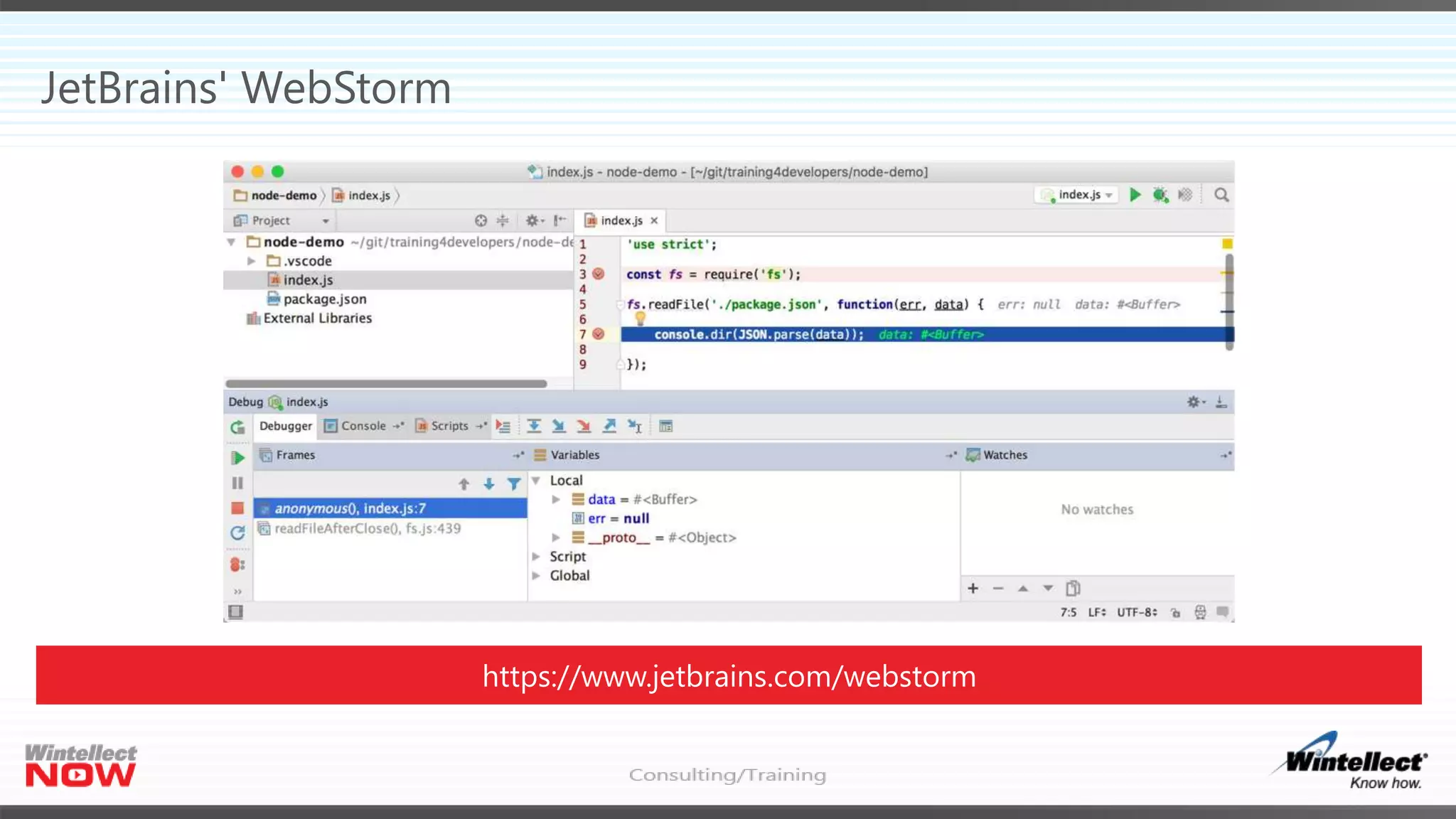Click node-demo breadcrumb in navigation bar
The image size is (1456, 819).
(x=276, y=196)
